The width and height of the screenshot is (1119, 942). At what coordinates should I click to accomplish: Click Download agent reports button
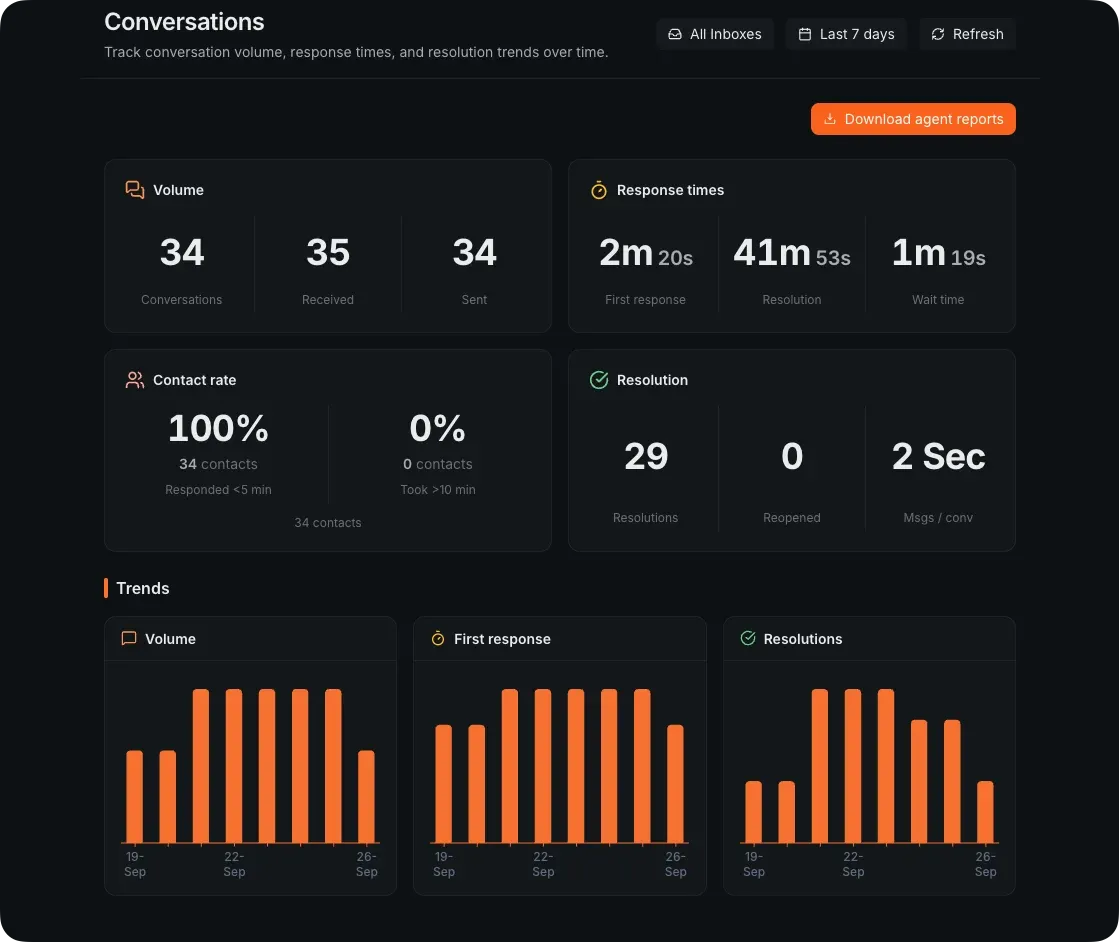pyautogui.click(x=913, y=119)
